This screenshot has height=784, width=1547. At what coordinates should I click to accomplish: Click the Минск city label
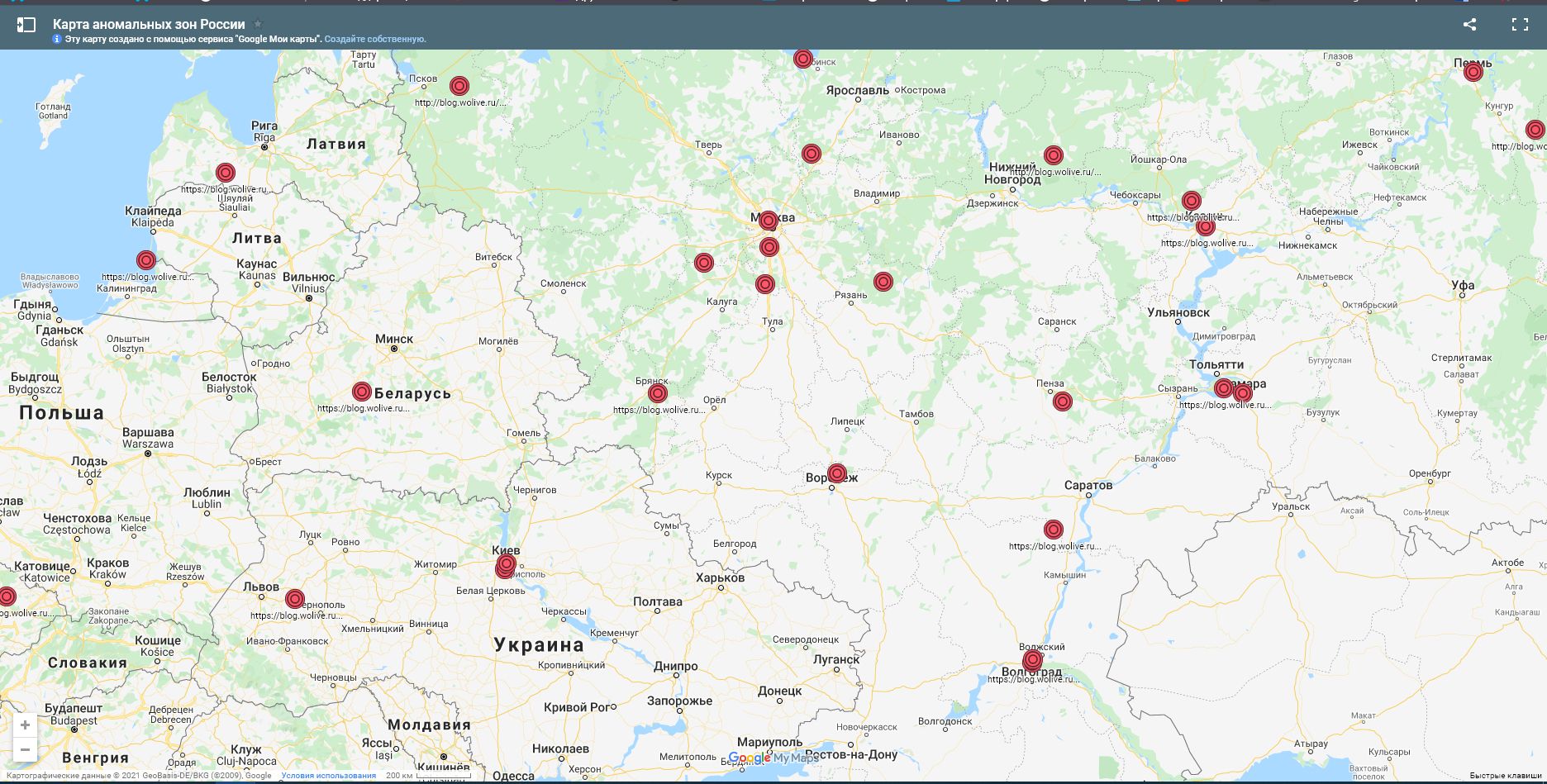[394, 339]
